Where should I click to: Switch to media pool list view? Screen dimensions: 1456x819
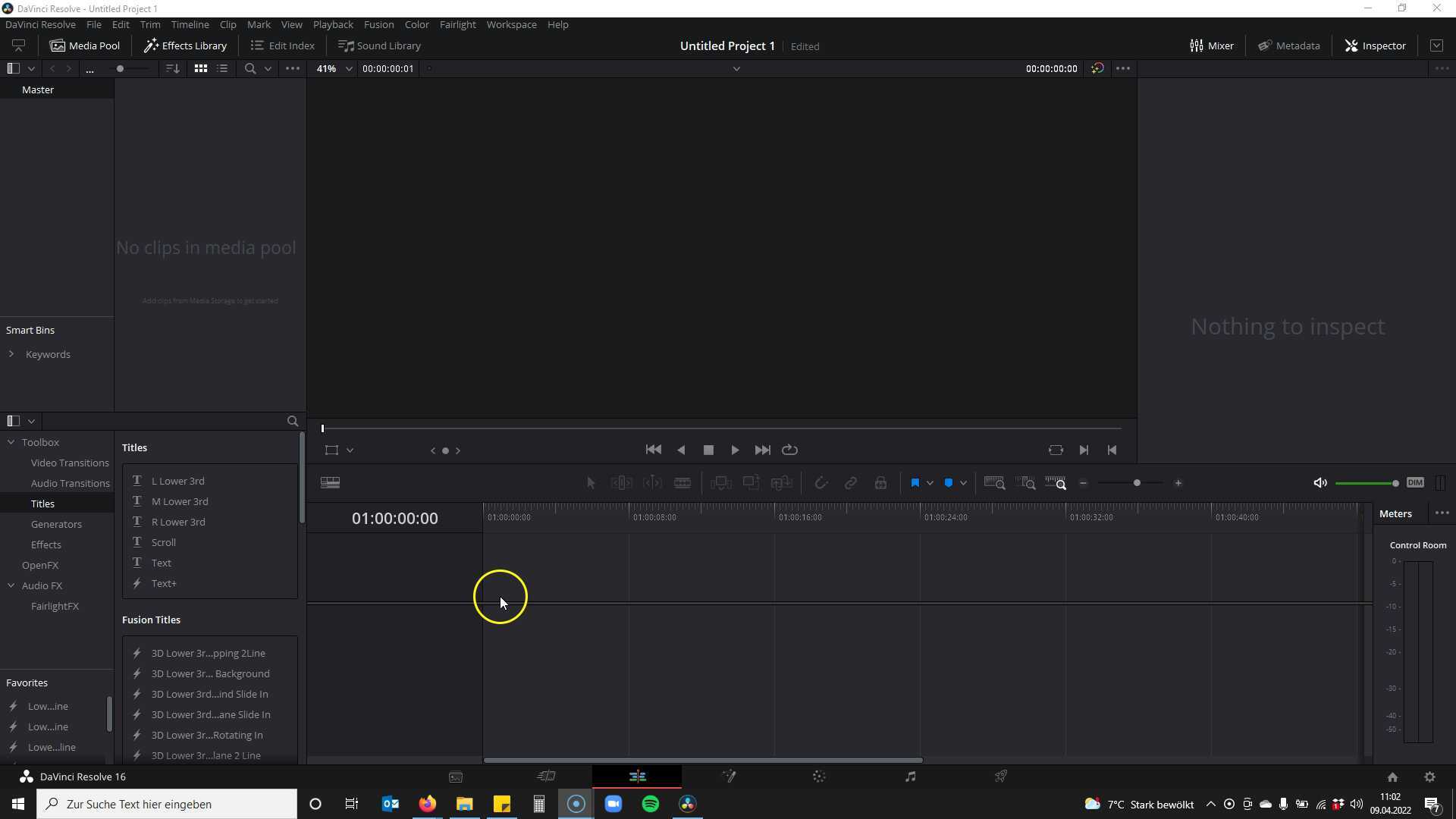(222, 68)
